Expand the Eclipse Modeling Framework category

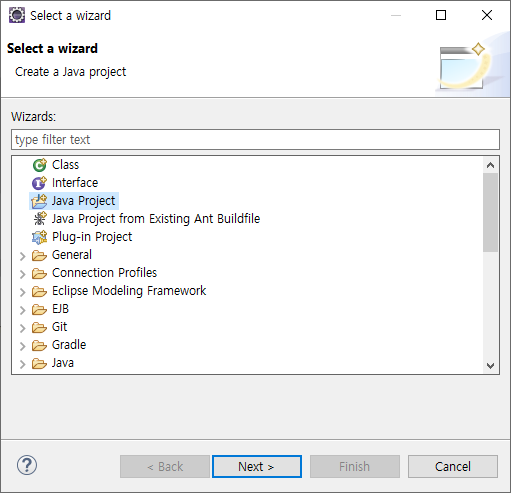point(22,292)
